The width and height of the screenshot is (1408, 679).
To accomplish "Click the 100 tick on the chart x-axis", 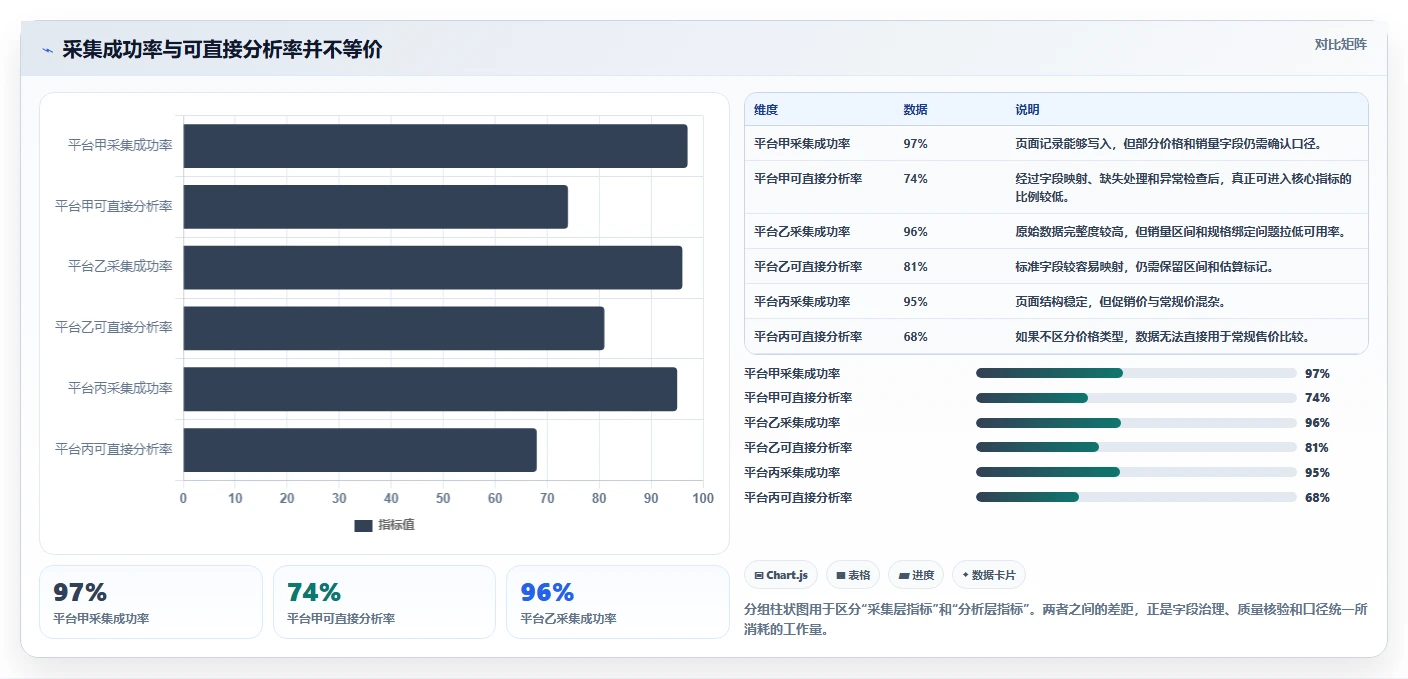I will click(x=703, y=499).
